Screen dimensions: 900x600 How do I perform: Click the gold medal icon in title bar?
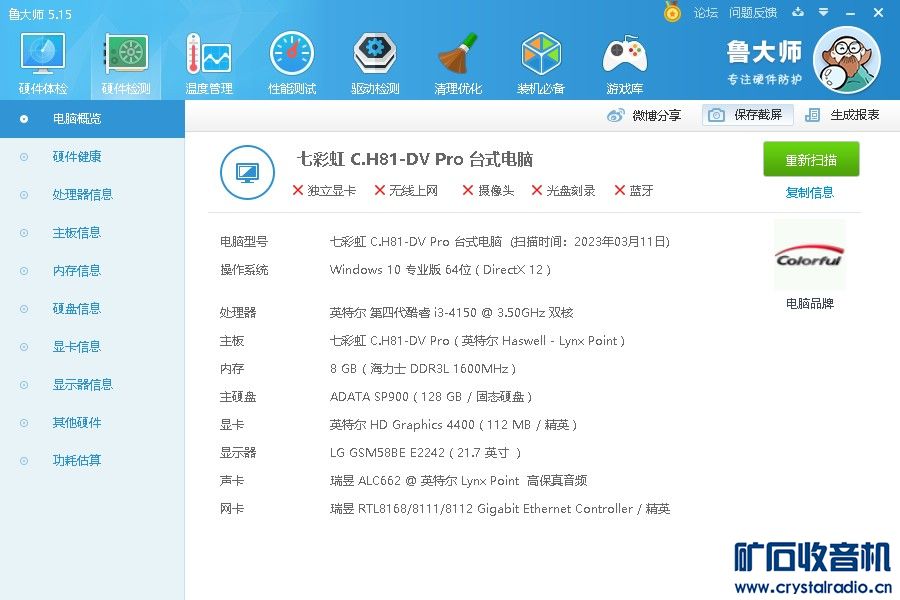pyautogui.click(x=672, y=12)
